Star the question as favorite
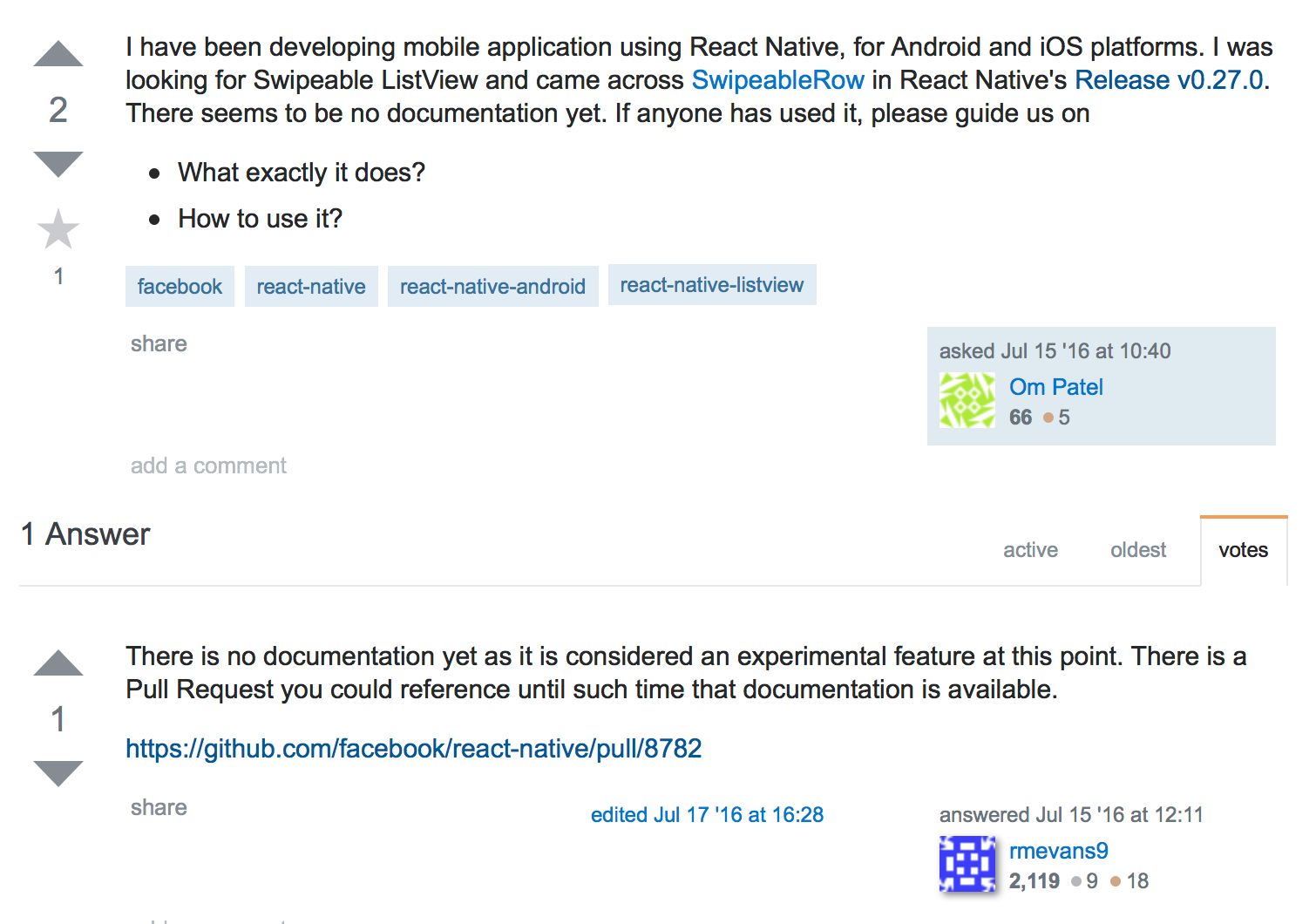The image size is (1316, 924). [x=58, y=229]
